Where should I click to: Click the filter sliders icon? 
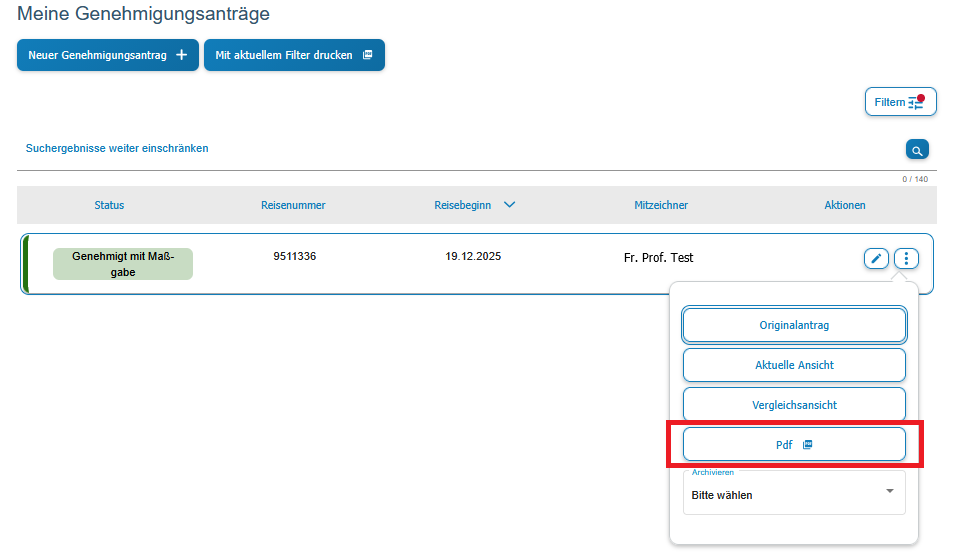tap(916, 103)
